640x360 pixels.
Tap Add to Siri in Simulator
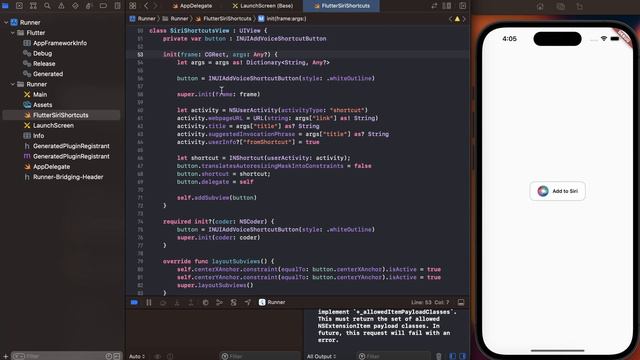pos(558,191)
